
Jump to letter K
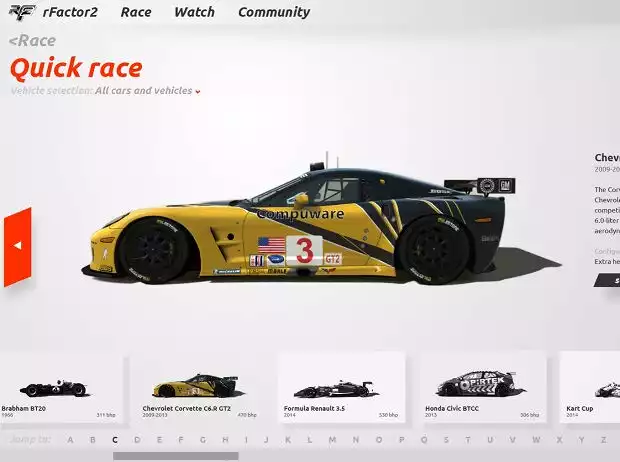click(x=288, y=440)
